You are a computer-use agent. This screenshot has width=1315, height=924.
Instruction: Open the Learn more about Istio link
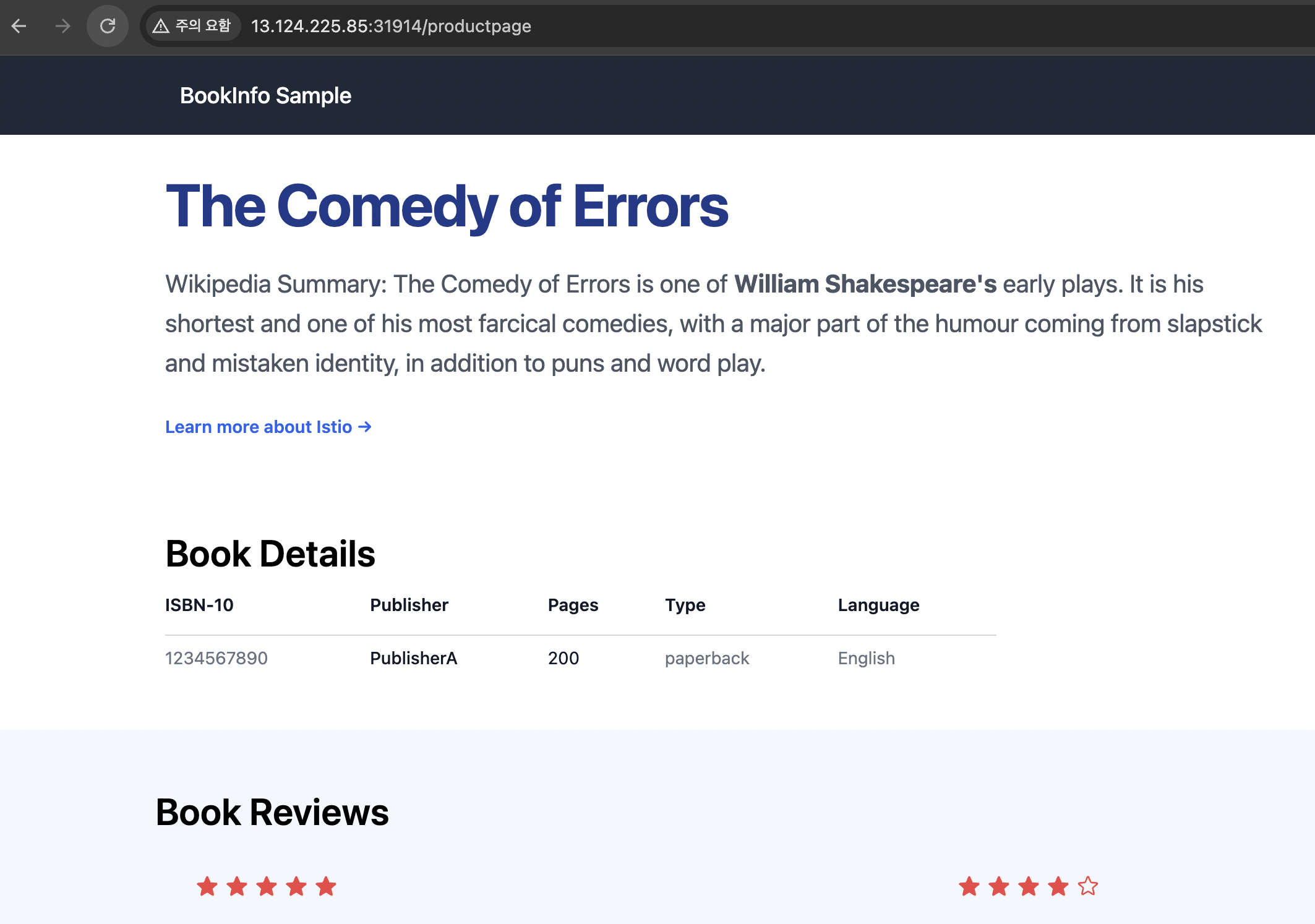(268, 427)
